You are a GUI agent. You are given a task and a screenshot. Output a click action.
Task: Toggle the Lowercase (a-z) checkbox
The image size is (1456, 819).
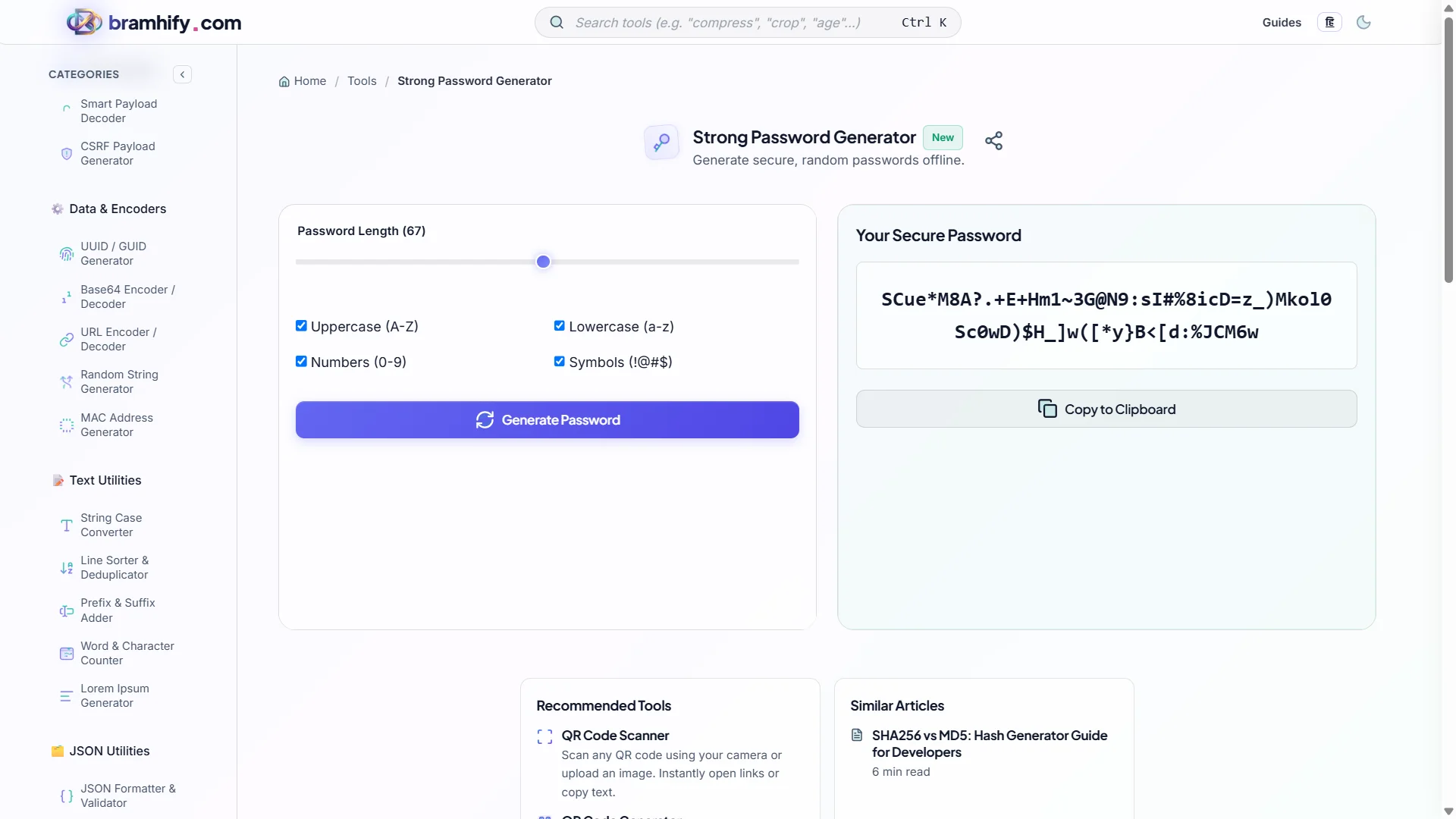[560, 326]
